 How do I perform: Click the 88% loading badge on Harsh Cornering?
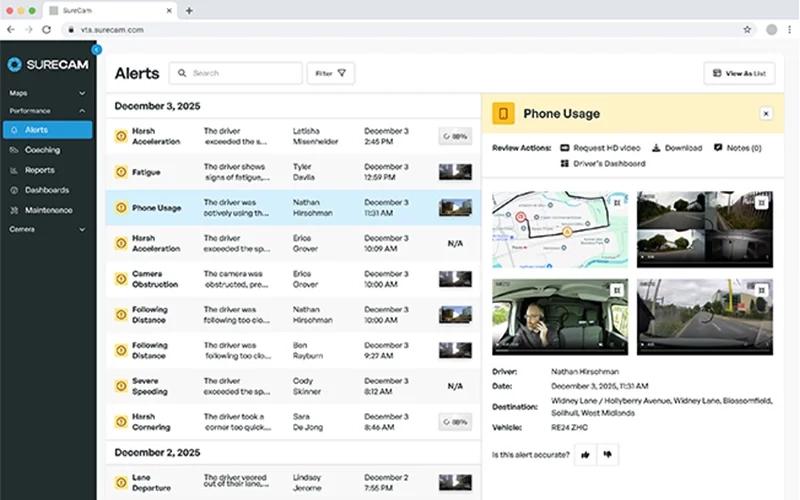(x=455, y=422)
